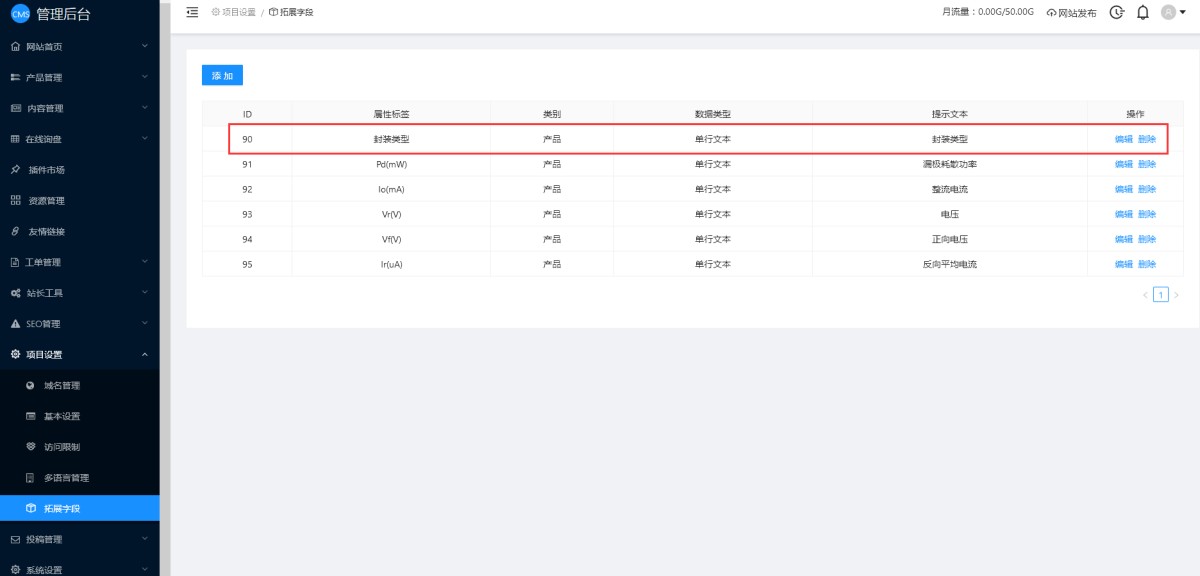1200x576 pixels.
Task: Click the cloud icon beside 网站发布
Action: (1051, 13)
